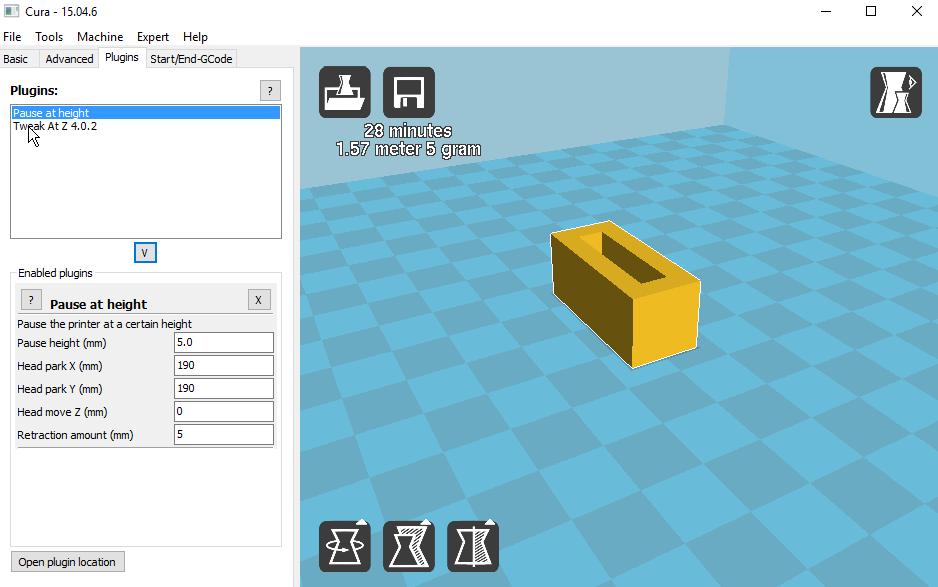The height and width of the screenshot is (587, 938).
Task: Click the Retraction amount (mm) field
Action: pyautogui.click(x=224, y=434)
